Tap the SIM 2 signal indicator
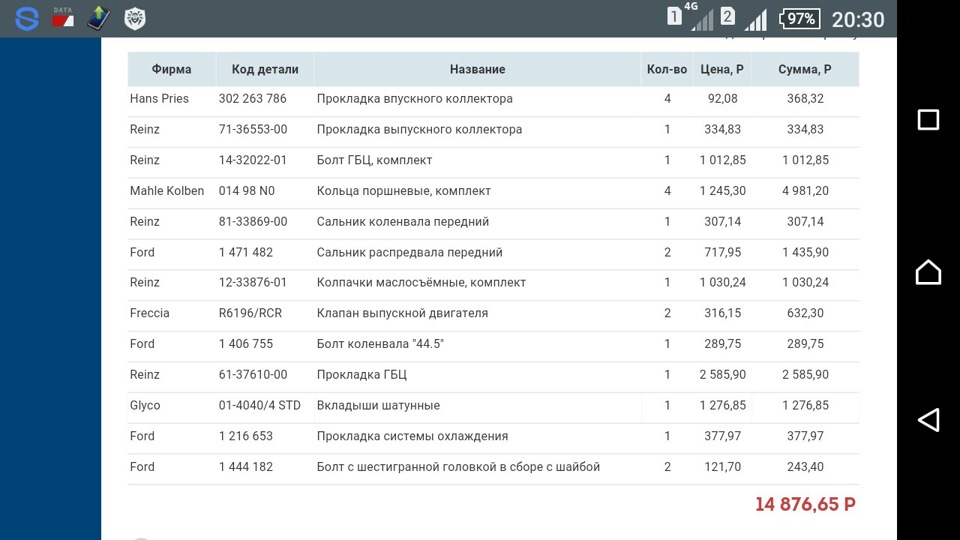The width and height of the screenshot is (960, 540). [744, 18]
